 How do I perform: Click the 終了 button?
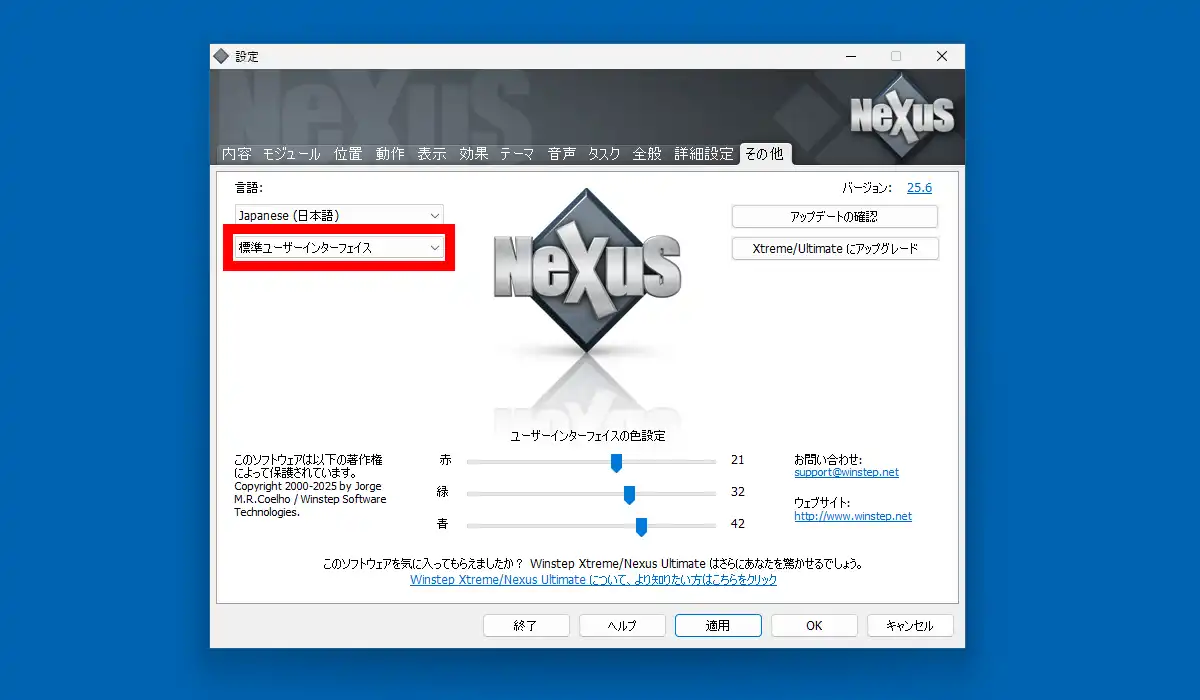[526, 625]
